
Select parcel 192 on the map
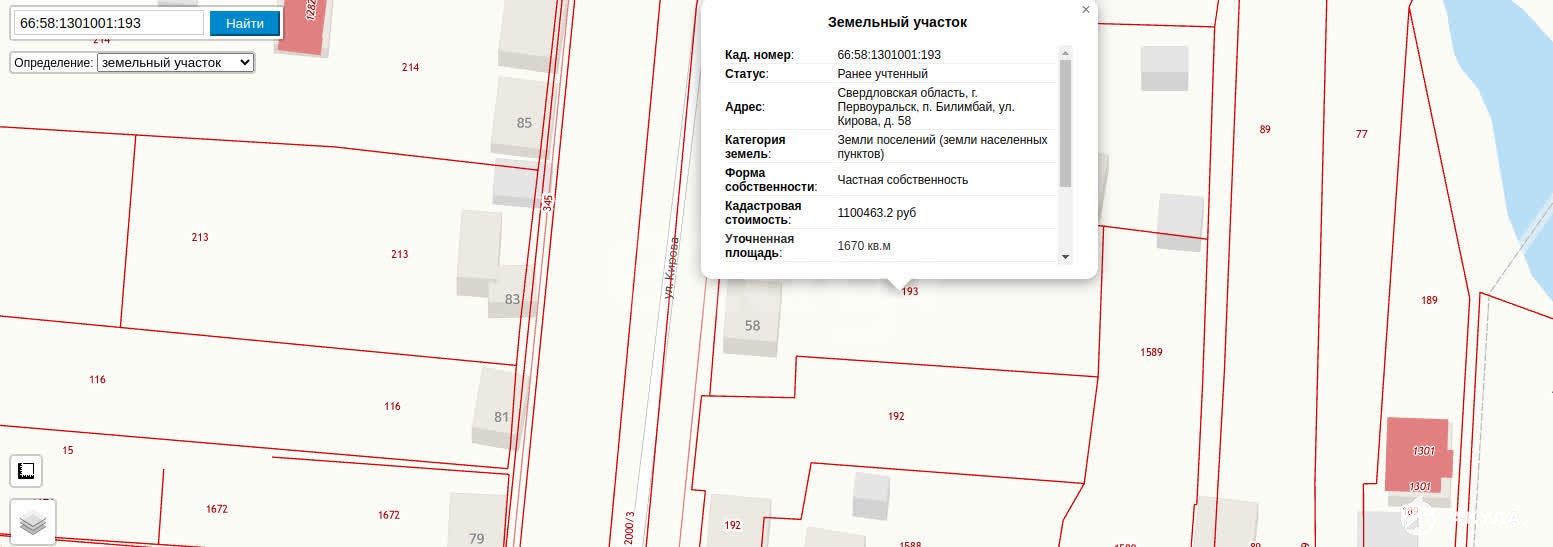click(x=896, y=416)
